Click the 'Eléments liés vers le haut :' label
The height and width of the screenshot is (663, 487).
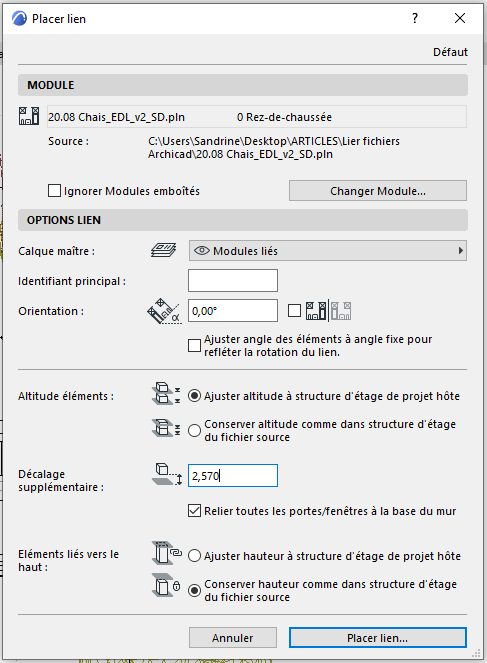tap(68, 561)
